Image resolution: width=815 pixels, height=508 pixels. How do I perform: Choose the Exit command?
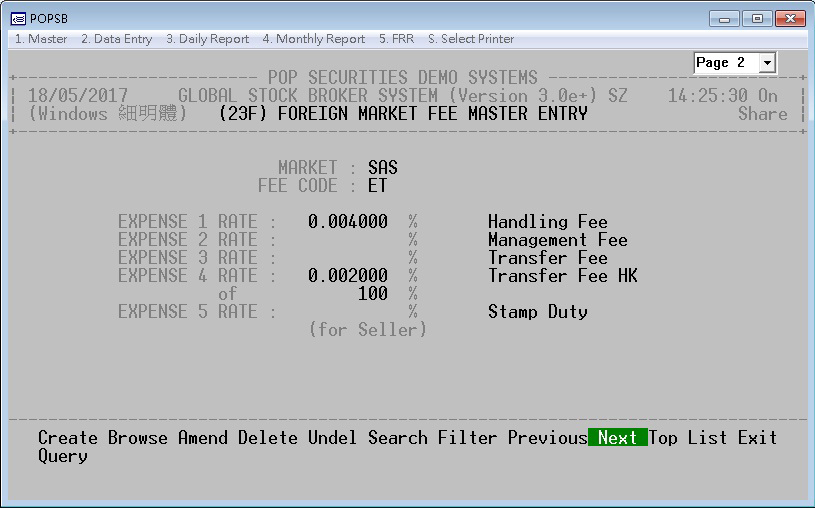coord(757,438)
